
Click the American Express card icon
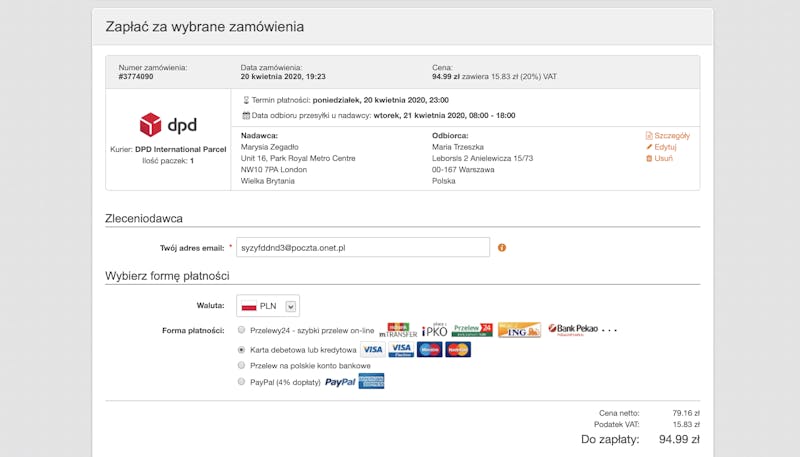tap(371, 381)
